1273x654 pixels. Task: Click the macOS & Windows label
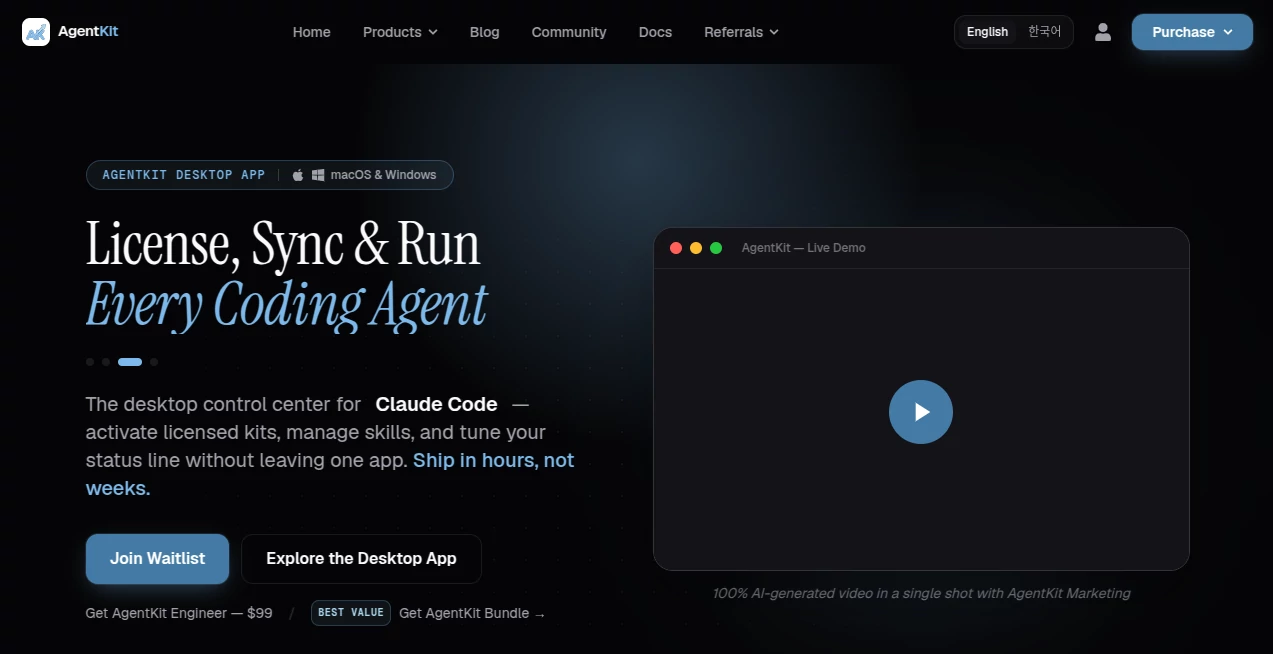384,175
